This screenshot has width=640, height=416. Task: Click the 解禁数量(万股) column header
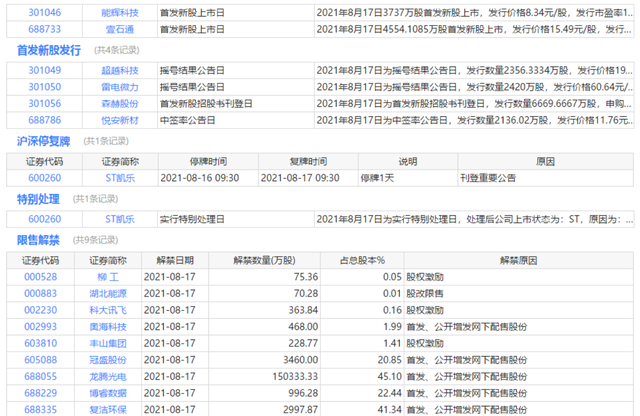[264, 260]
